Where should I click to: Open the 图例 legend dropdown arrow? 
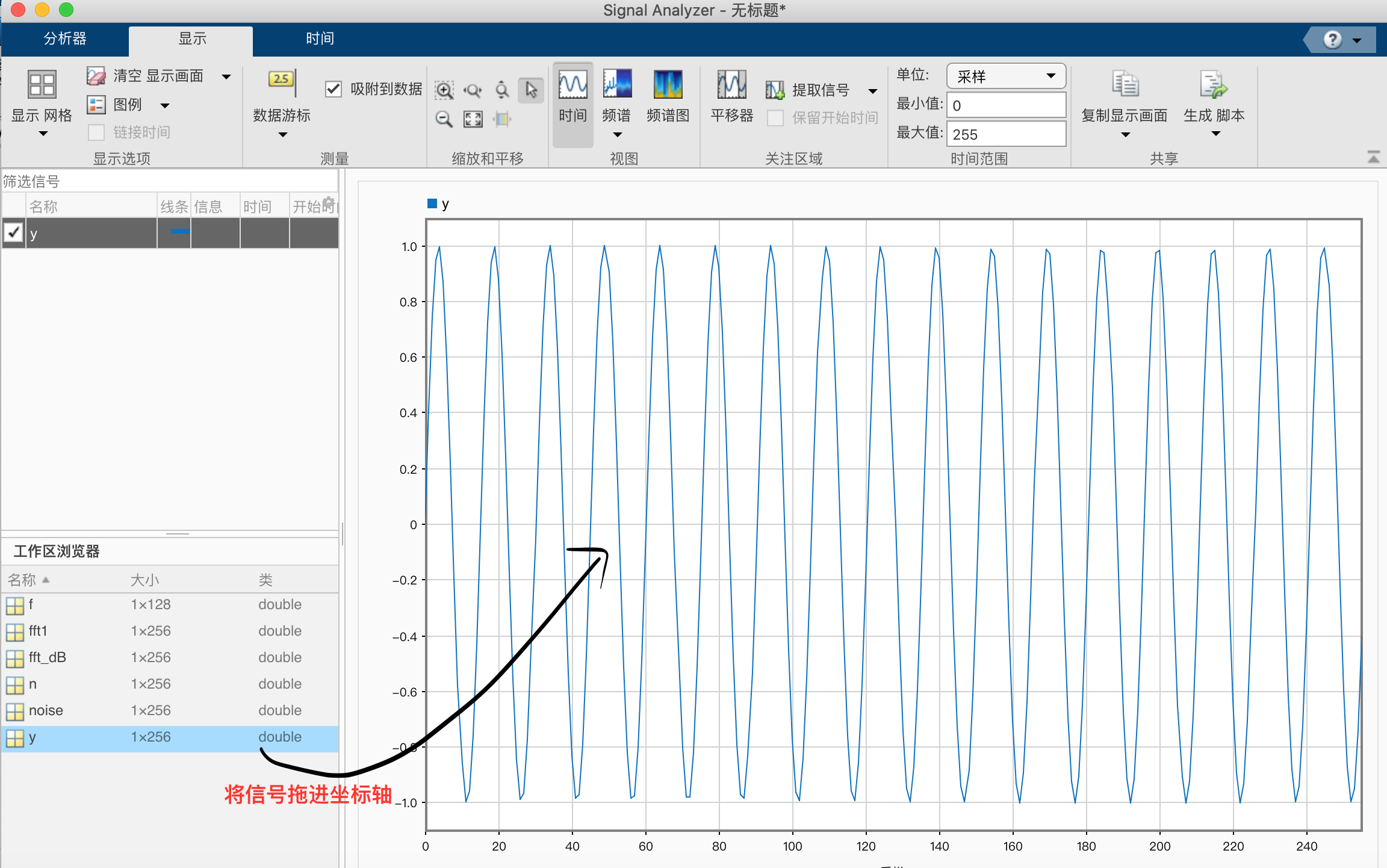[166, 105]
